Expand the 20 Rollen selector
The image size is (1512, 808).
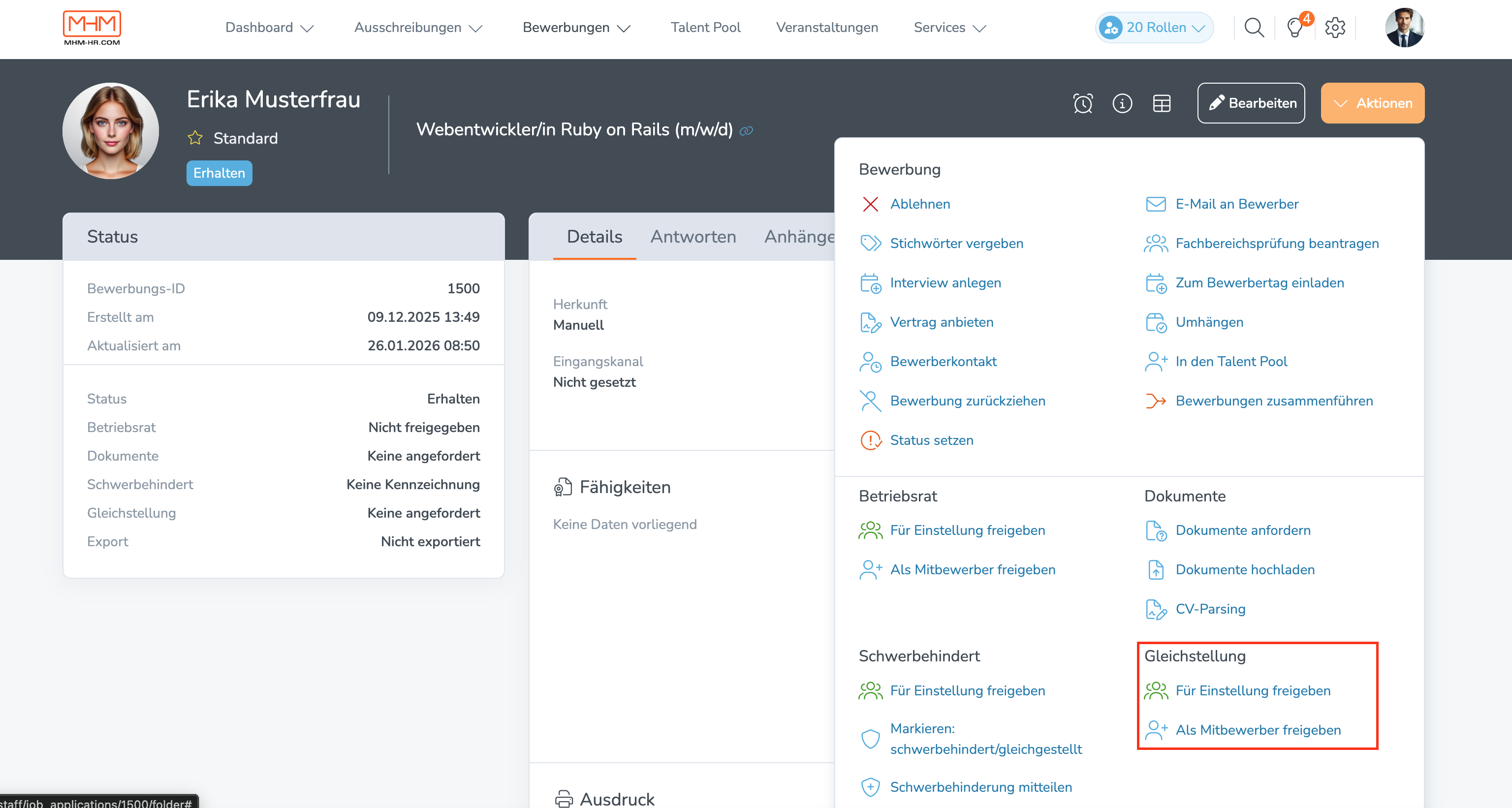[1154, 28]
